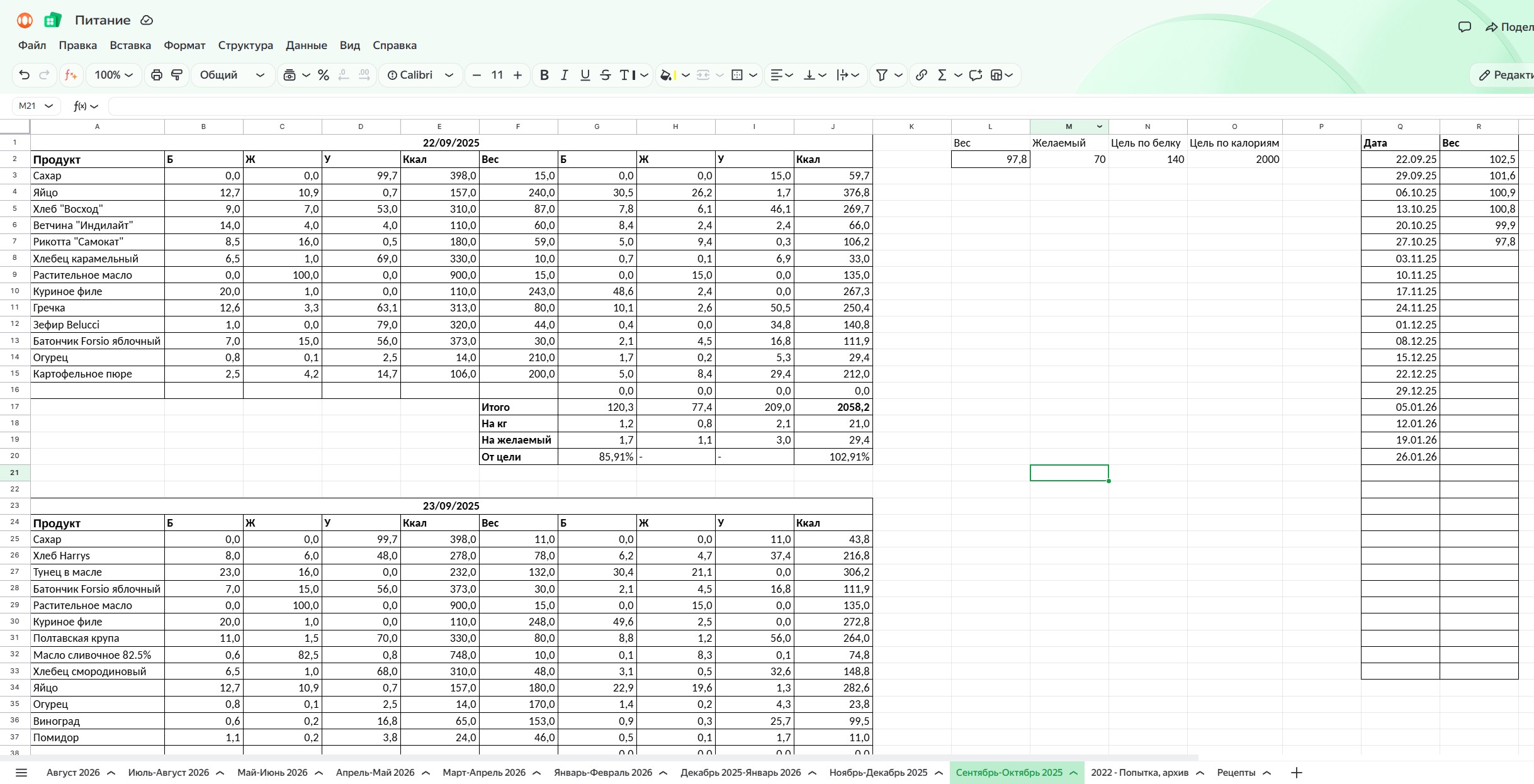Open column M header dropdown arrow
Image resolution: width=1534 pixels, height=784 pixels.
coord(1100,126)
